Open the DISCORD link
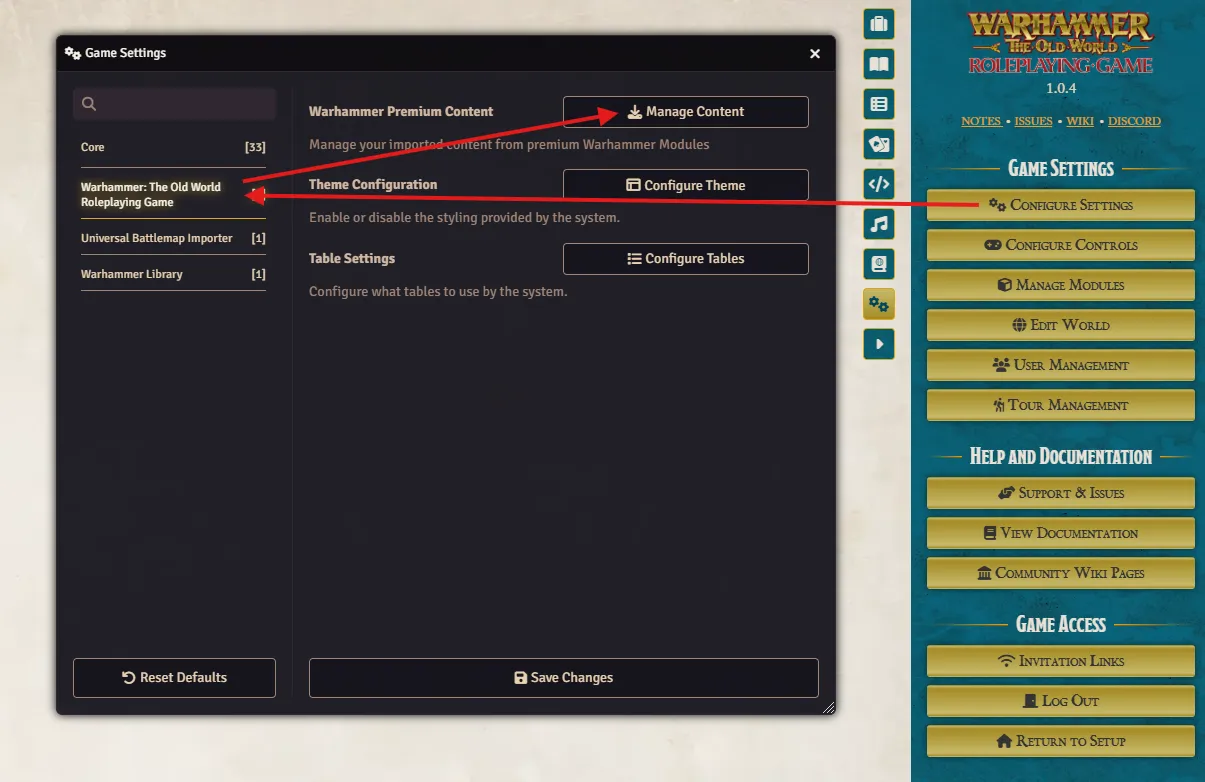 pyautogui.click(x=1134, y=121)
